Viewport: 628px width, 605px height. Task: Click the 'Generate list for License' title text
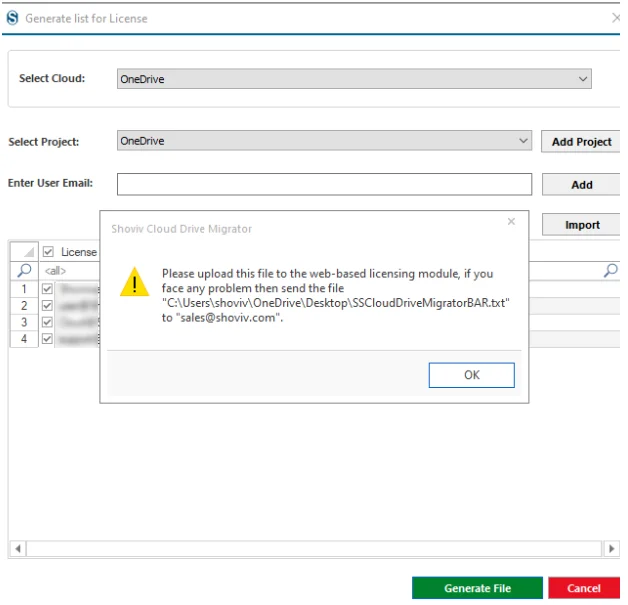point(86,18)
